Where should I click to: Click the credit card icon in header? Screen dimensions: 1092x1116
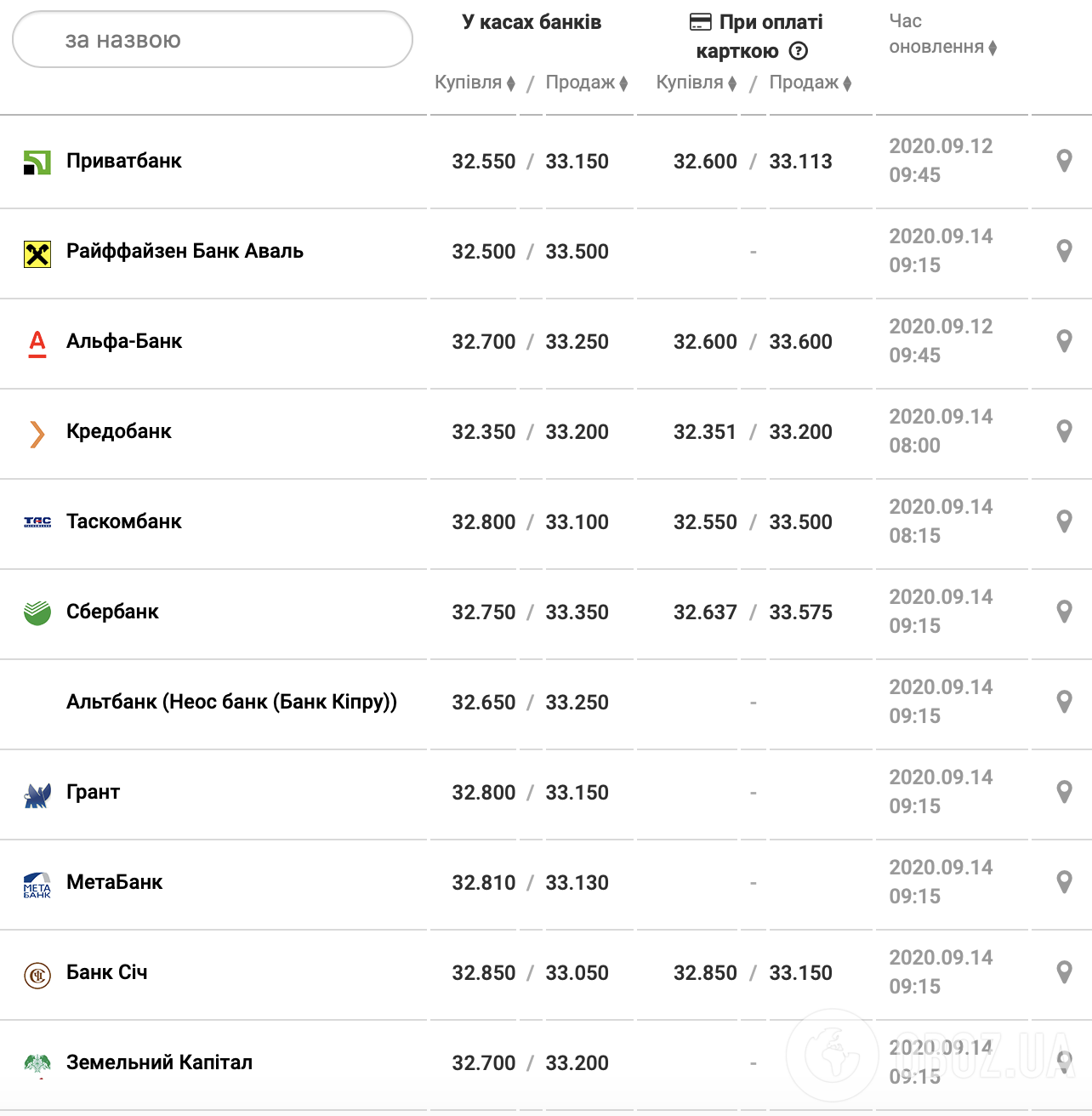coord(700,22)
